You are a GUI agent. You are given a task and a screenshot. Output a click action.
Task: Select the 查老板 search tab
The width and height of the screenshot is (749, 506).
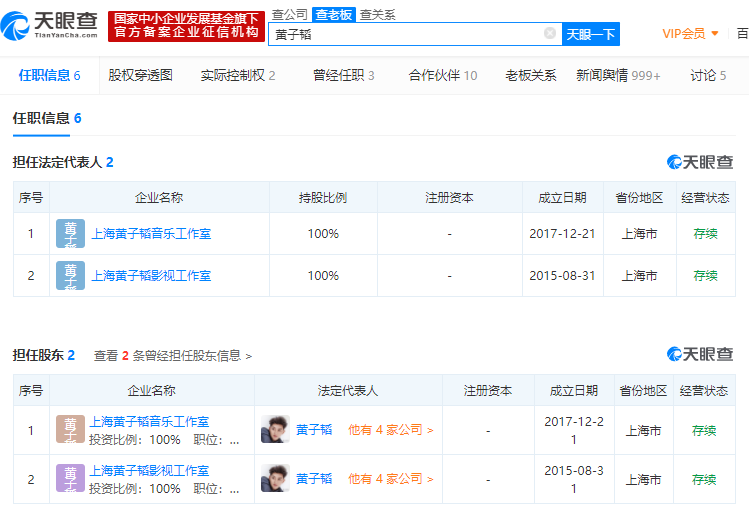(333, 15)
